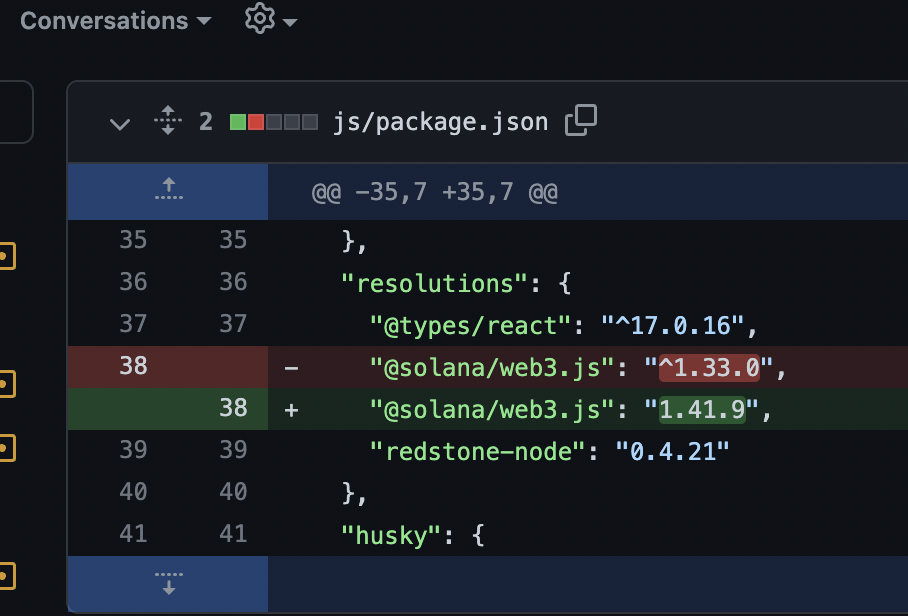Expand hidden lines below line 41
This screenshot has height=616, width=908.
tap(168, 584)
